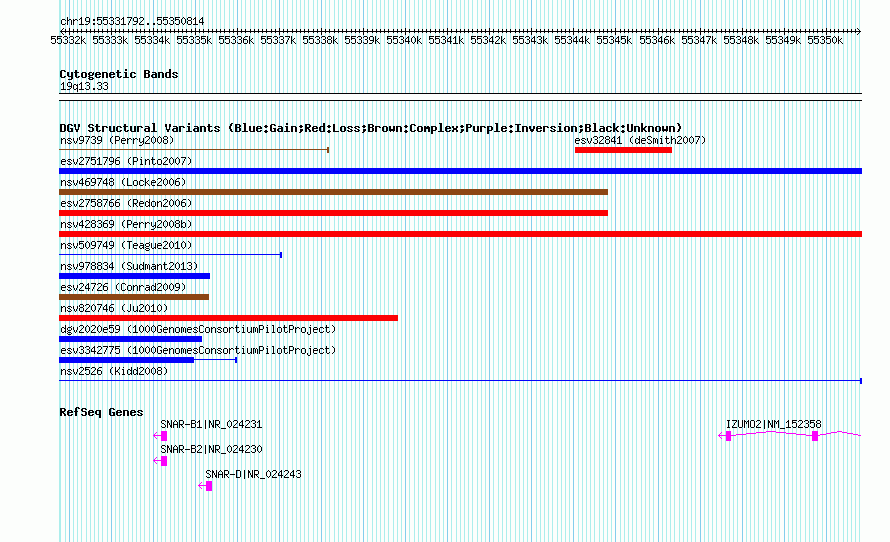
Task: Click the esv2751796 (Pinto2007) variant label
Action: (x=126, y=161)
